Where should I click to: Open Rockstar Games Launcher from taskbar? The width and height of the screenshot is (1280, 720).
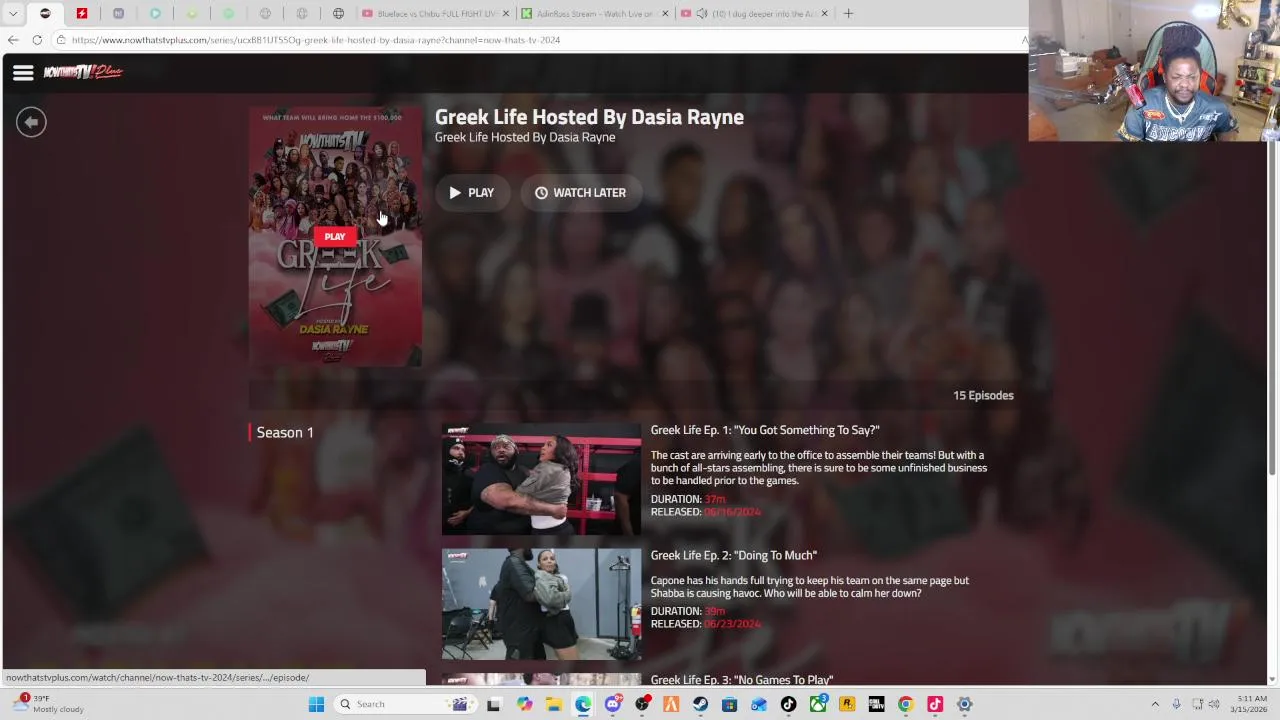847,704
